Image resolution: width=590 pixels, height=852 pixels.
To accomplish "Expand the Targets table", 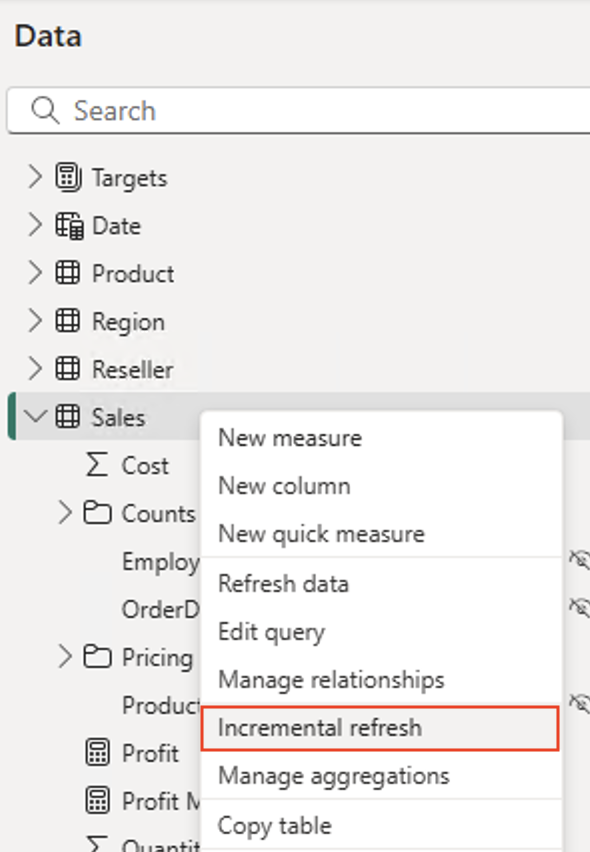I will (35, 177).
